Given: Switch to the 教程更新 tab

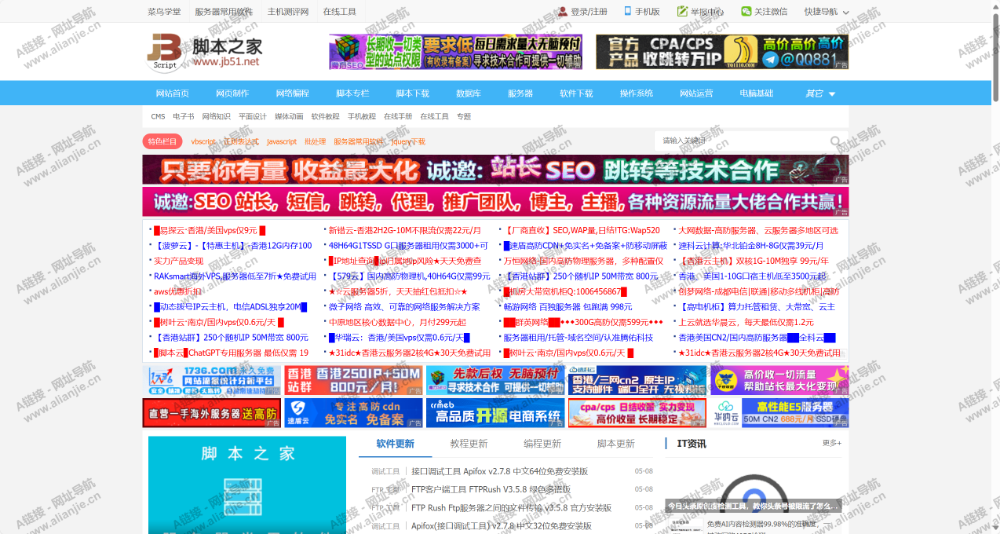Looking at the screenshot, I should 469,444.
